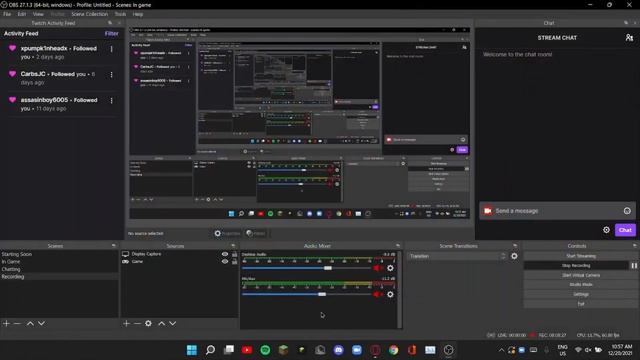The image size is (640, 360).
Task: Pop out the Controls dock
Action: pyautogui.click(x=634, y=246)
